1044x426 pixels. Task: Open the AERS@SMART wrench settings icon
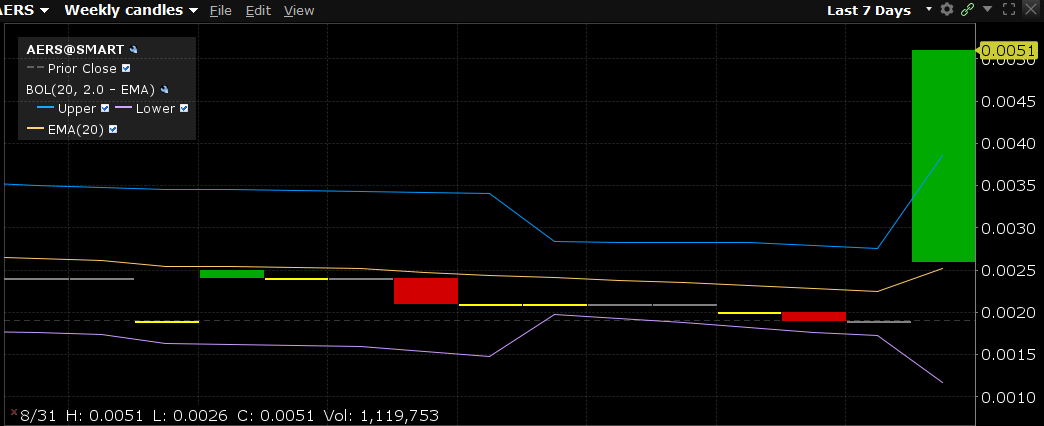click(x=133, y=49)
